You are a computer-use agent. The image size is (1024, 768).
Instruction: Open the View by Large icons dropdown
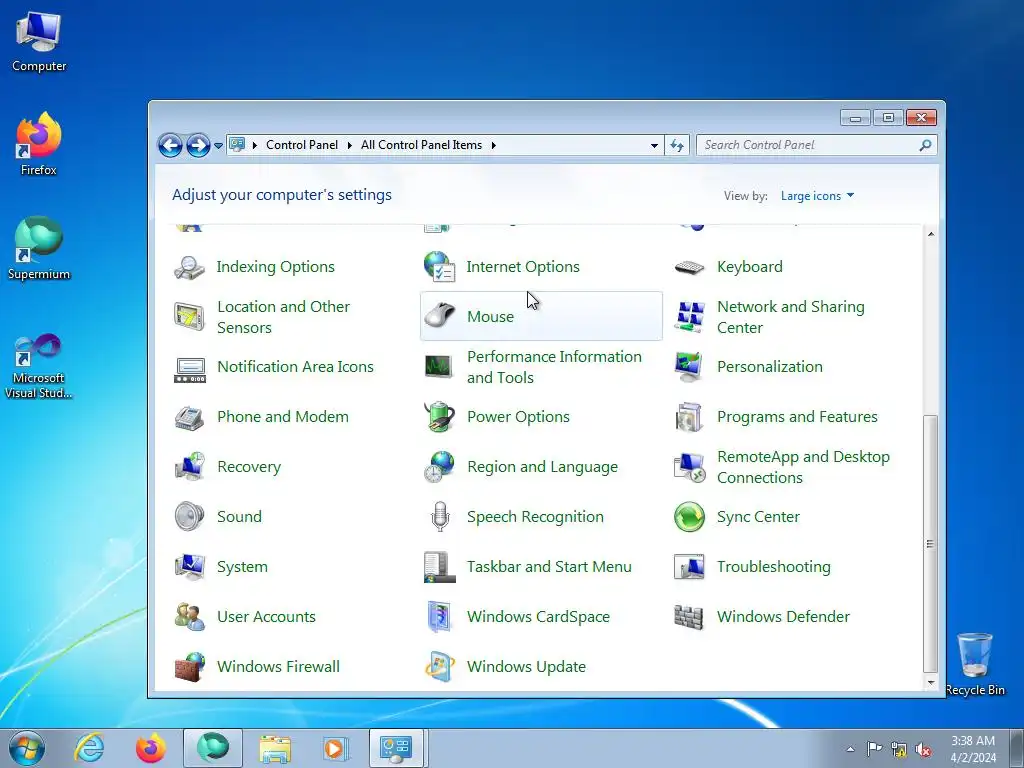pyautogui.click(x=817, y=196)
